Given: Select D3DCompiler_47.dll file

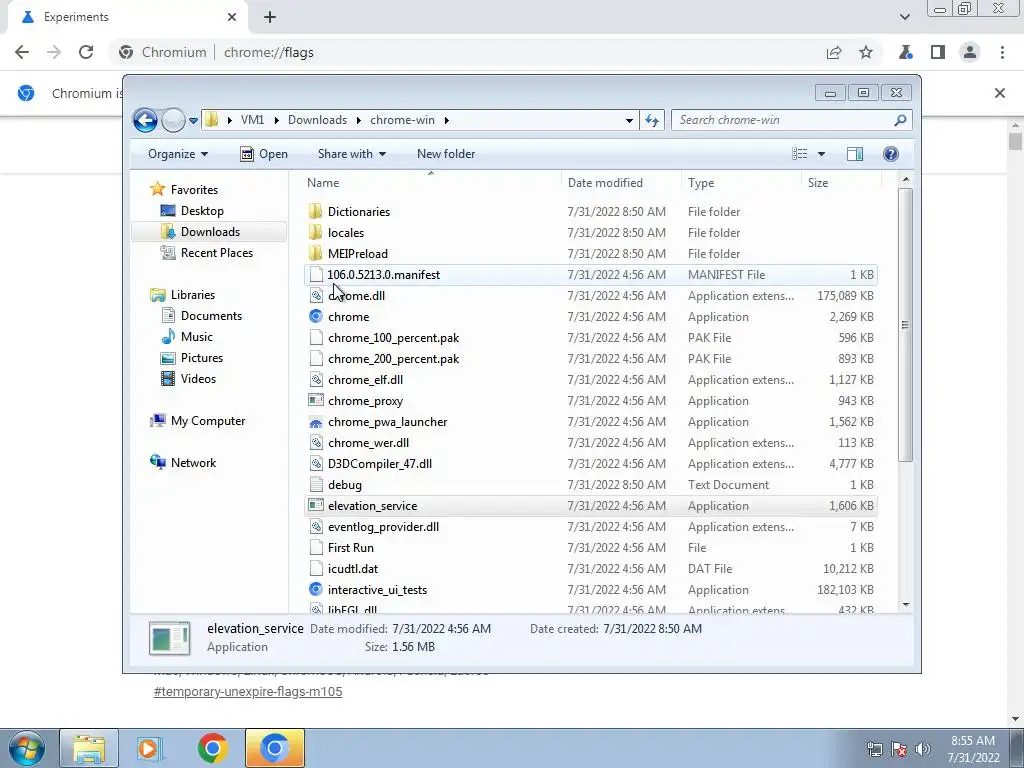Looking at the screenshot, I should pyautogui.click(x=379, y=464).
